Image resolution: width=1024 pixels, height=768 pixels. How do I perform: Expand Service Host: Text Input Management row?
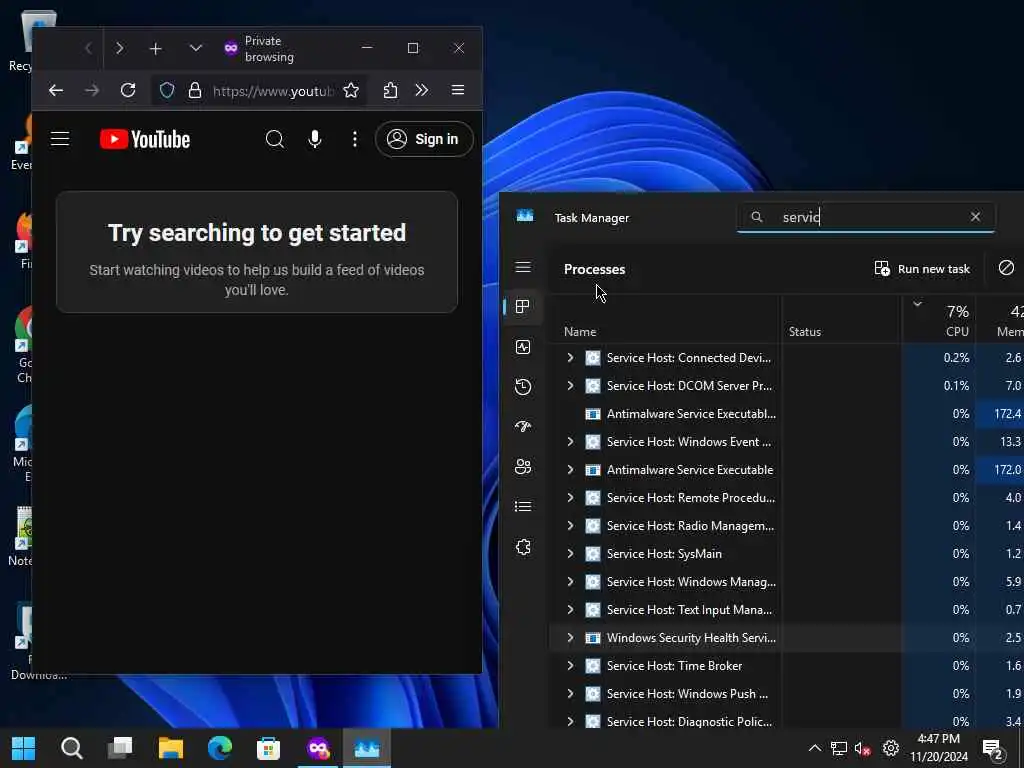570,610
